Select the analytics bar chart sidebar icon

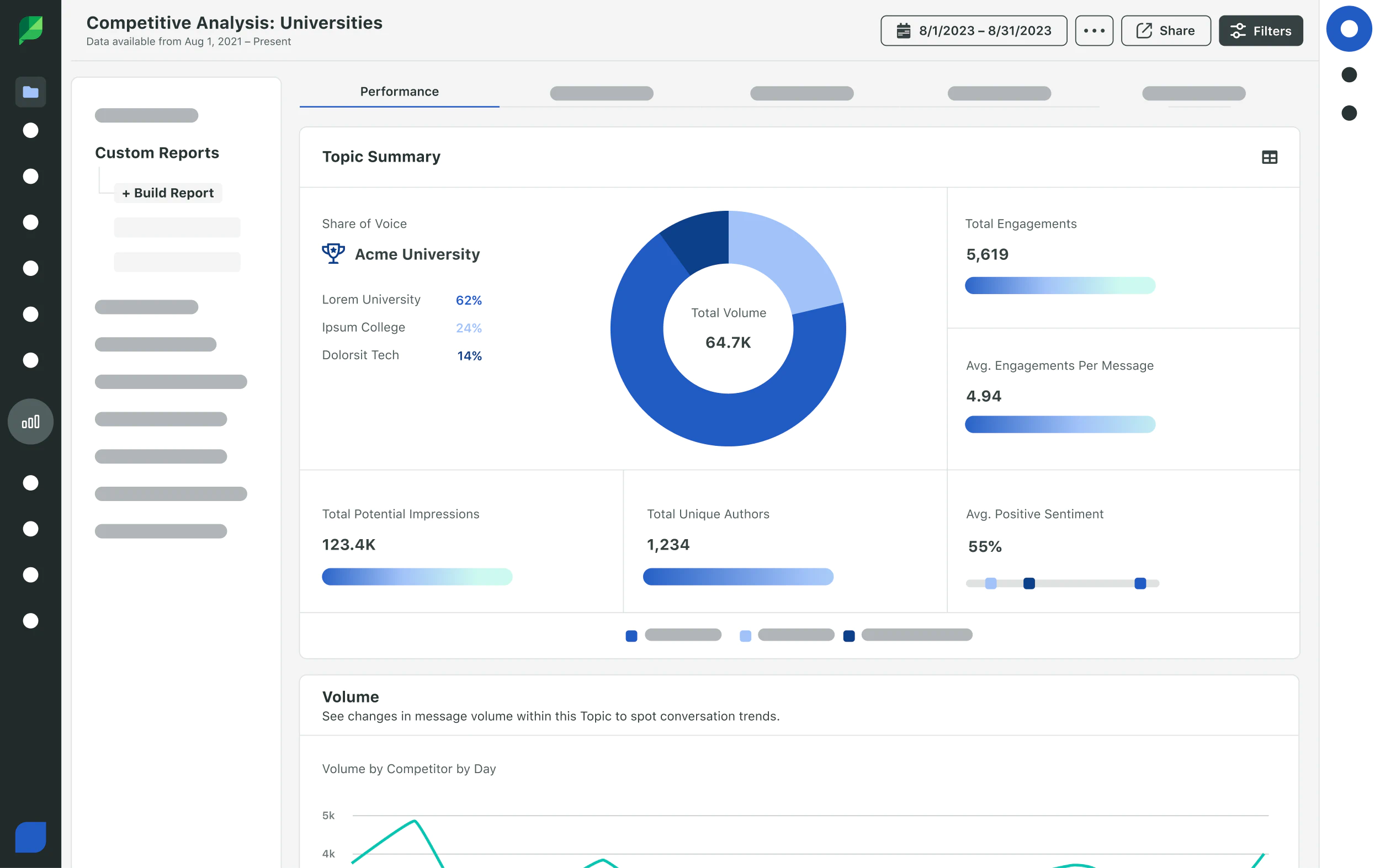point(30,422)
